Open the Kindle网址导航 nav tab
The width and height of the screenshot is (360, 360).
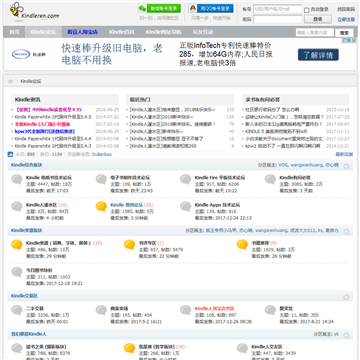pos(163,32)
